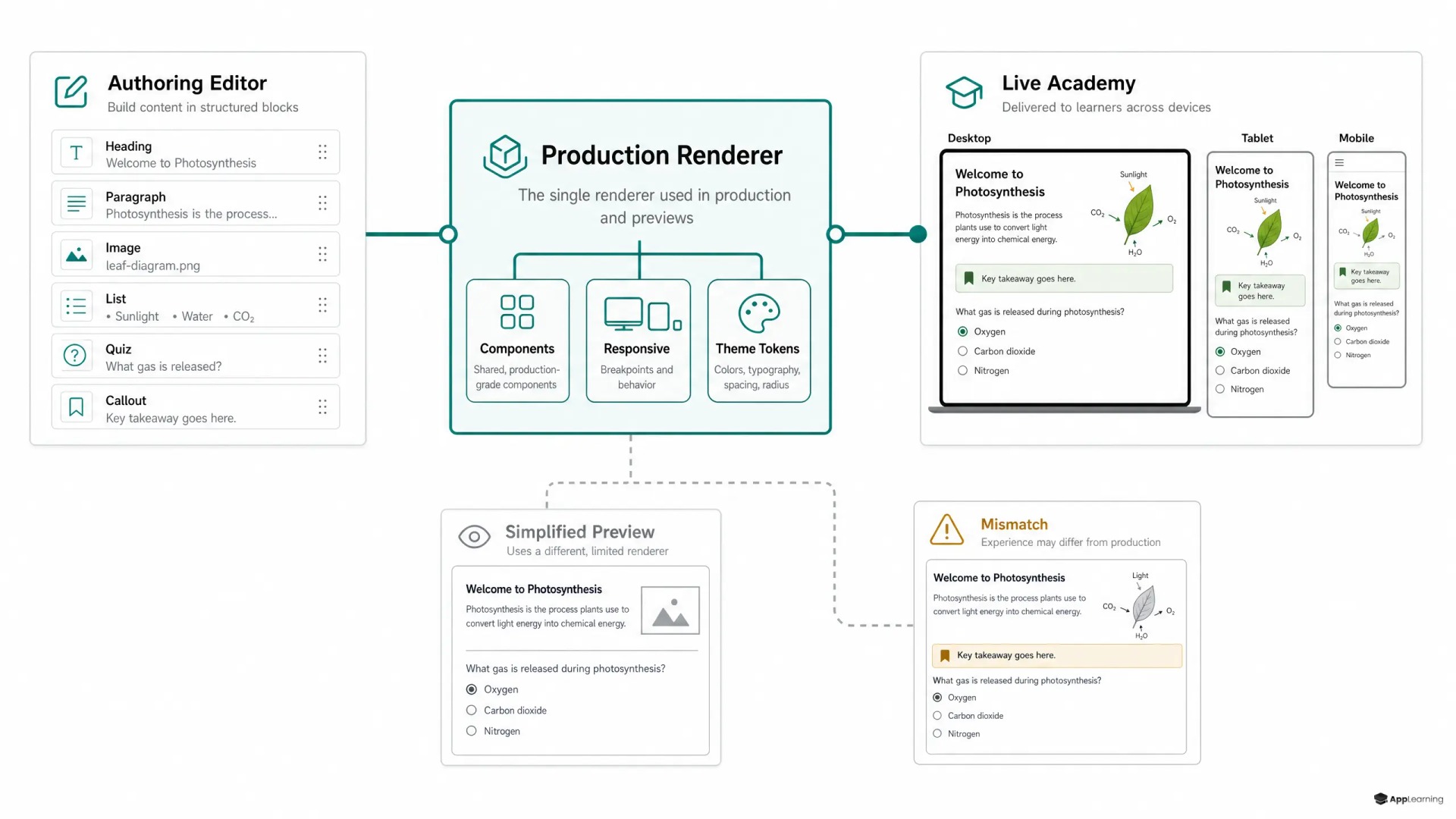
Task: Select Carbon dioxide in Desktop preview quiz
Action: coord(962,351)
